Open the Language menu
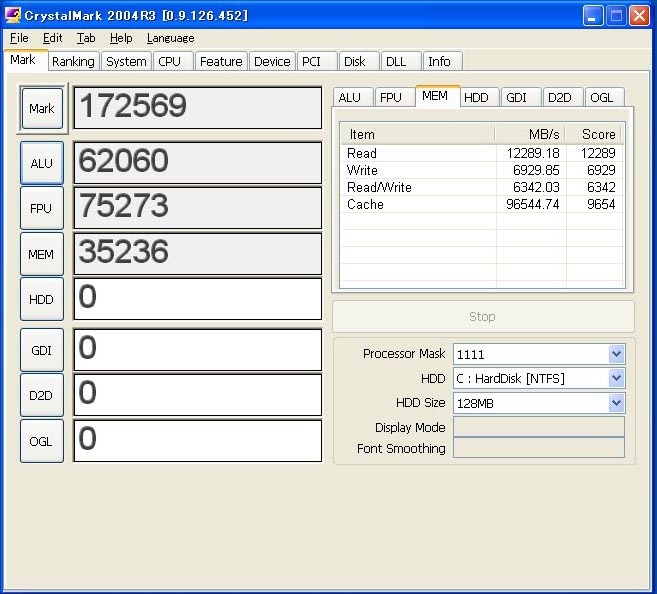Image resolution: width=657 pixels, height=594 pixels. pos(170,38)
